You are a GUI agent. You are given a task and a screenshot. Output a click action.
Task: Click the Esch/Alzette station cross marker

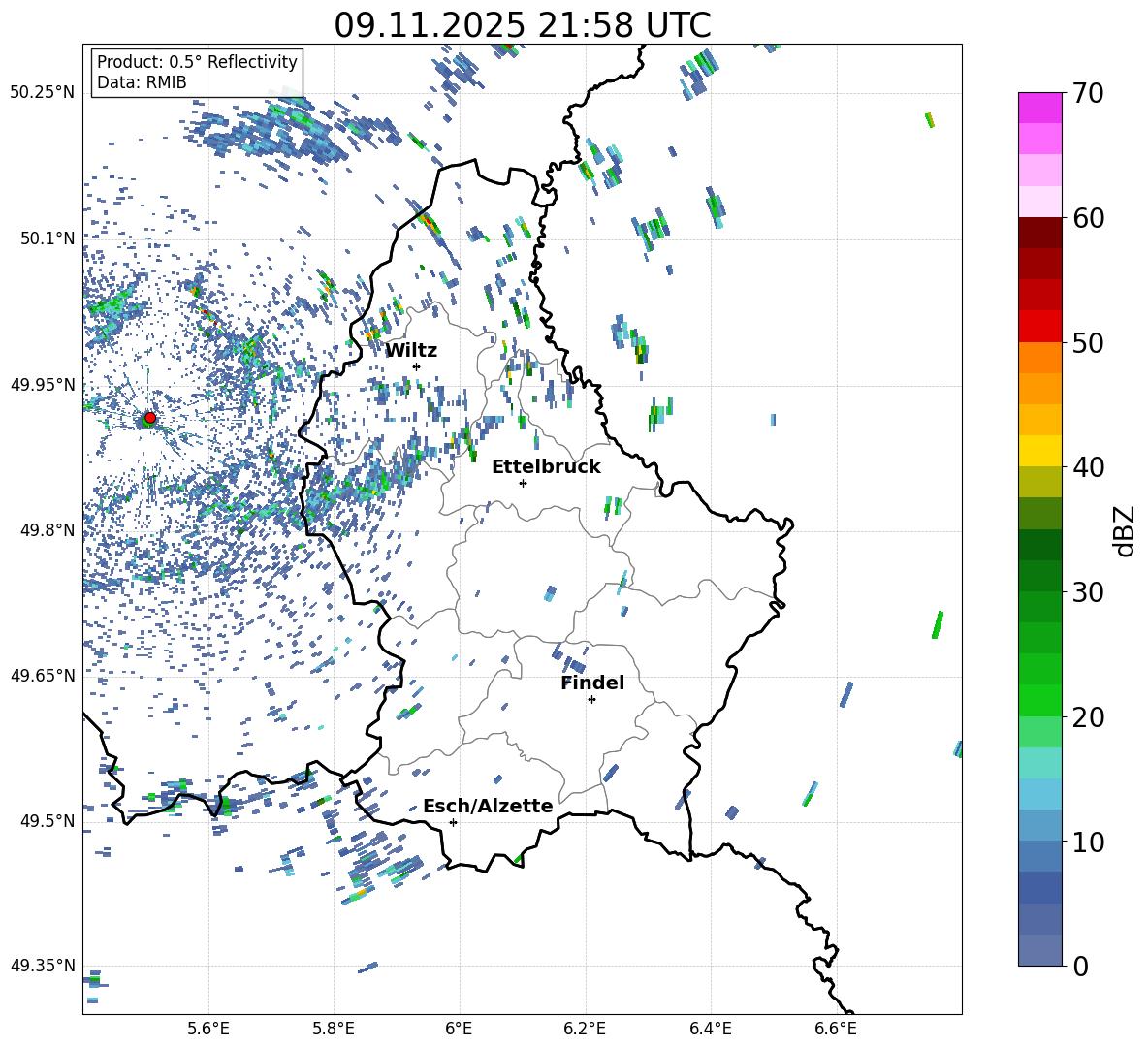coord(453,822)
